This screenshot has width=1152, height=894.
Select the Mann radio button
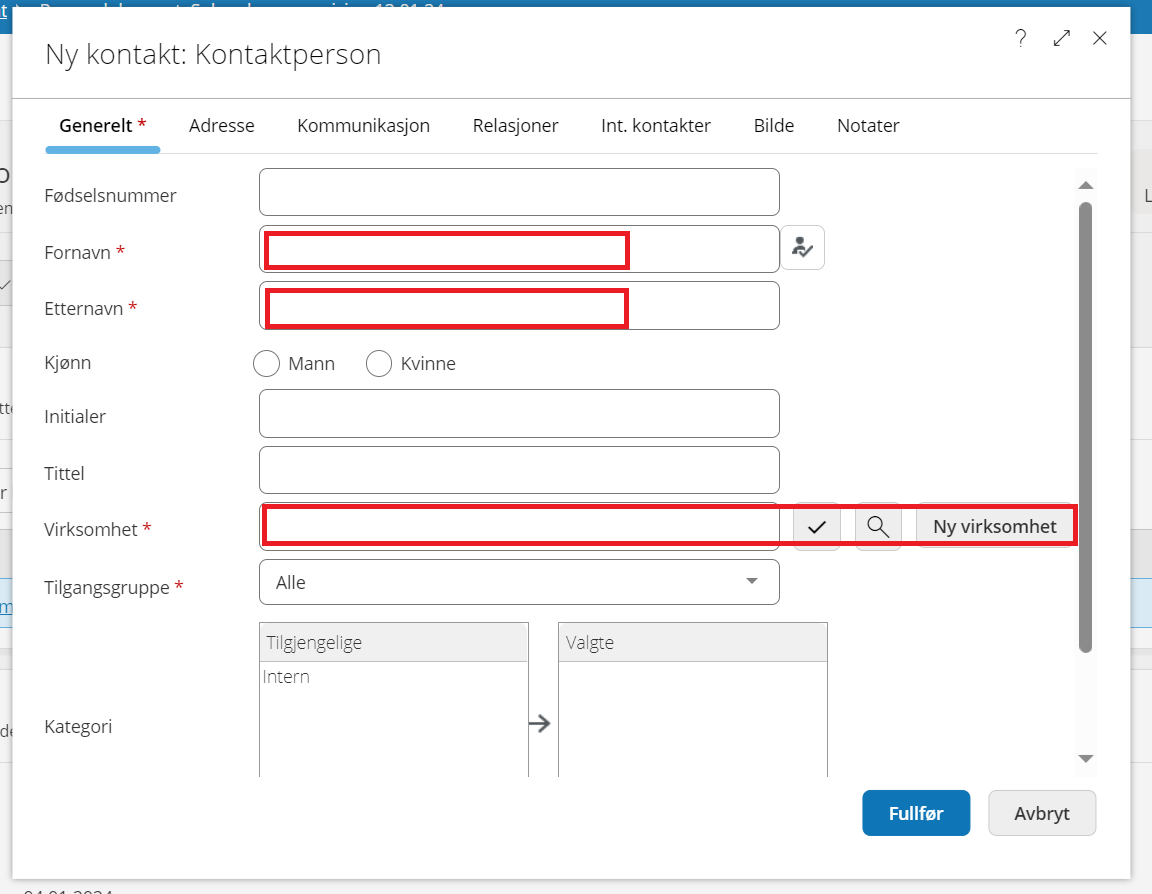(266, 364)
